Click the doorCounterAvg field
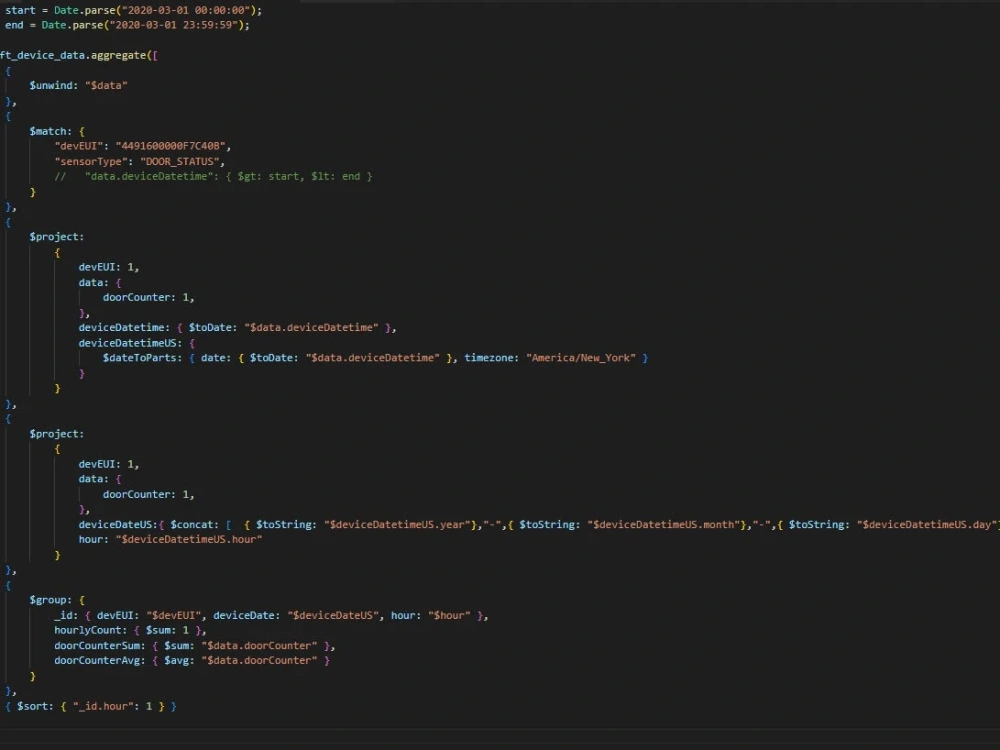Viewport: 1000px width, 750px height. click(x=99, y=661)
